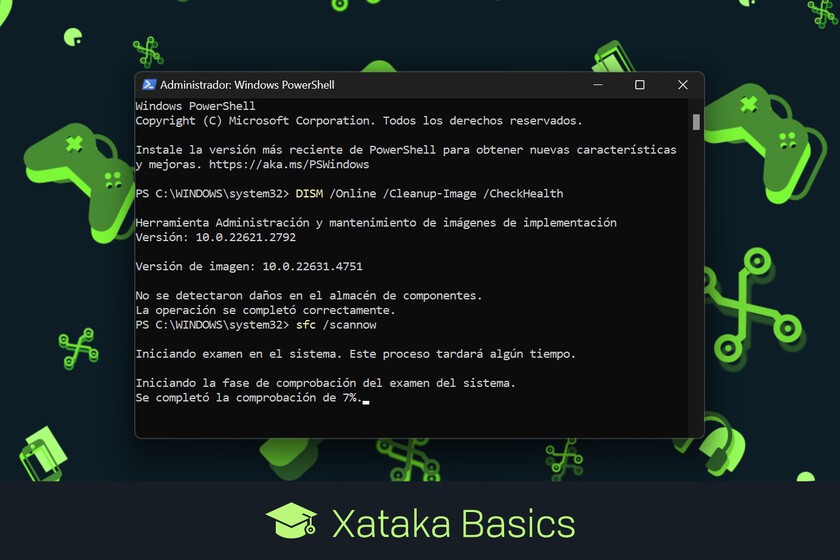Maximize the Administrador PowerShell window
This screenshot has height=560, width=840.
click(640, 85)
